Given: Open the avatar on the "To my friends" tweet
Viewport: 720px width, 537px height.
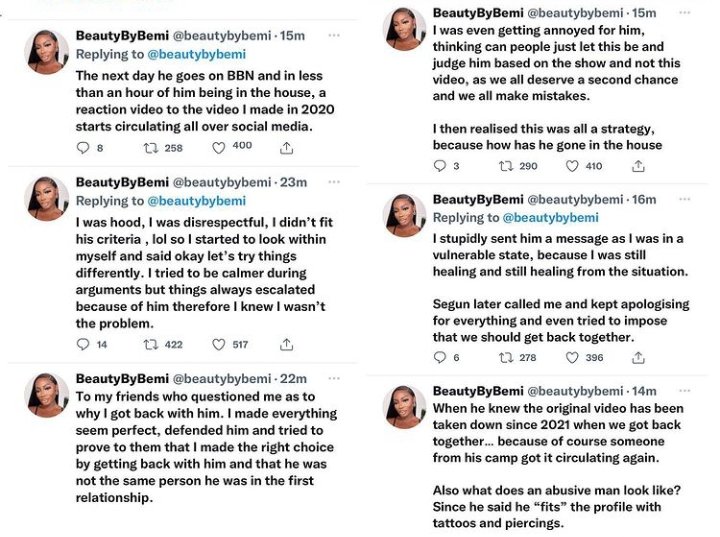Looking at the screenshot, I should tap(47, 396).
